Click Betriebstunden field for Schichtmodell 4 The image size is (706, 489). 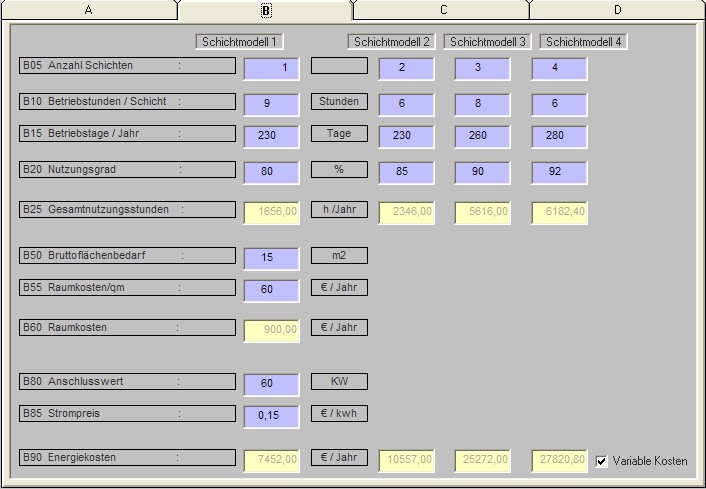tap(559, 104)
